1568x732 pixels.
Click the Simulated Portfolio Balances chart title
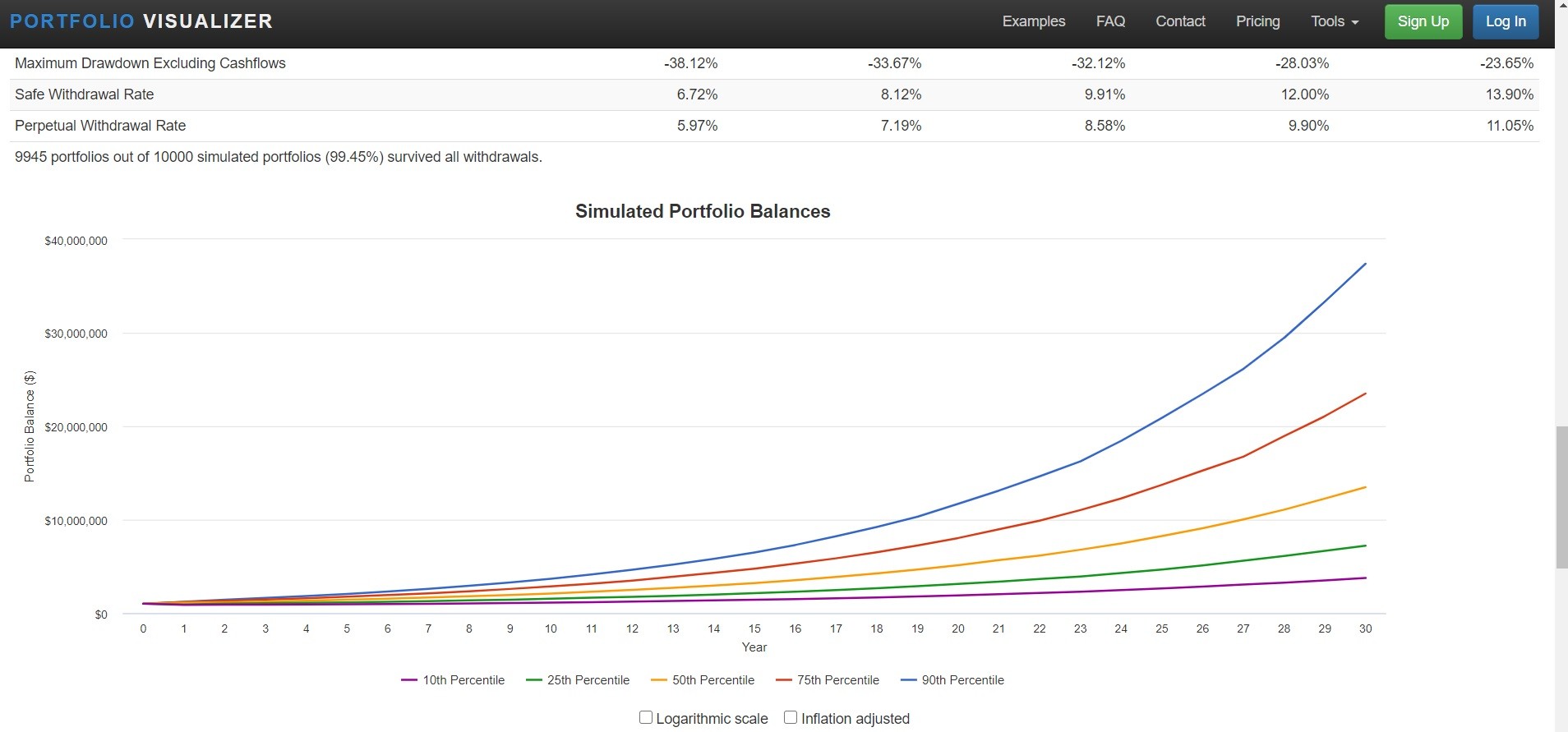tap(703, 211)
